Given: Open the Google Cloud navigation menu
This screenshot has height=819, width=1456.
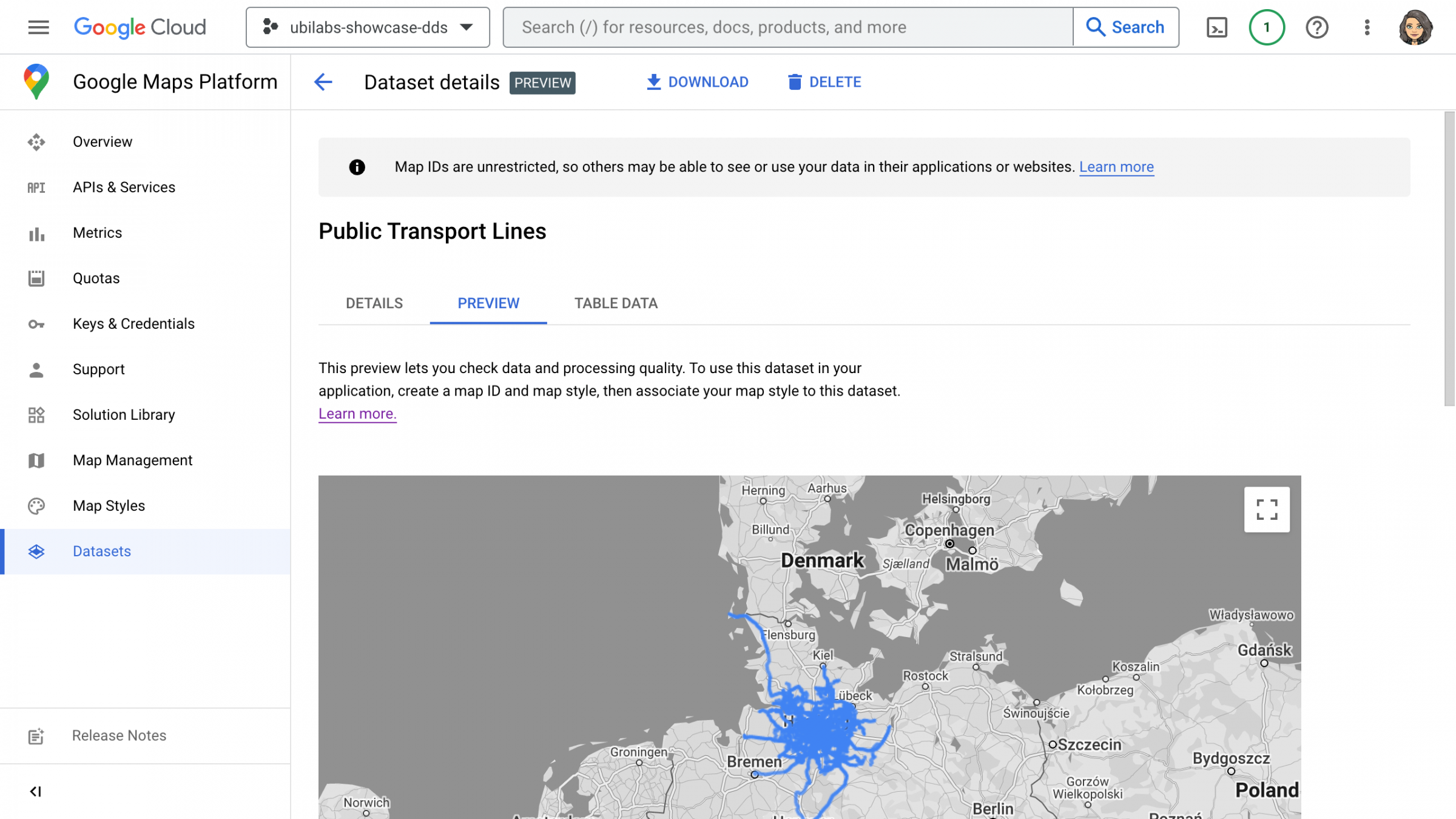Looking at the screenshot, I should tap(38, 27).
